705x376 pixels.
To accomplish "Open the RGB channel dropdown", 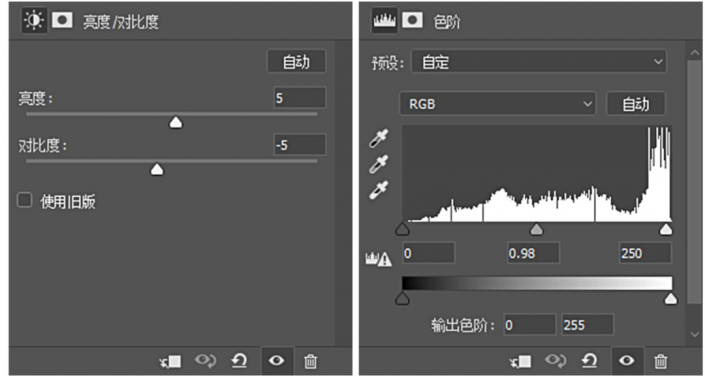I will 498,104.
